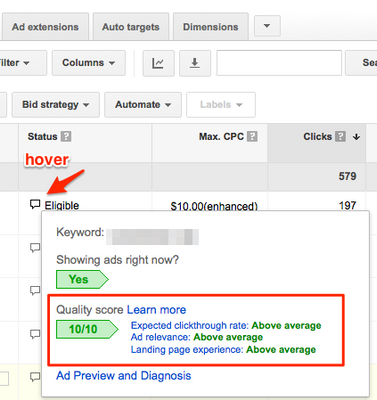377x400 pixels.
Task: Click the download report icon
Action: 195,63
